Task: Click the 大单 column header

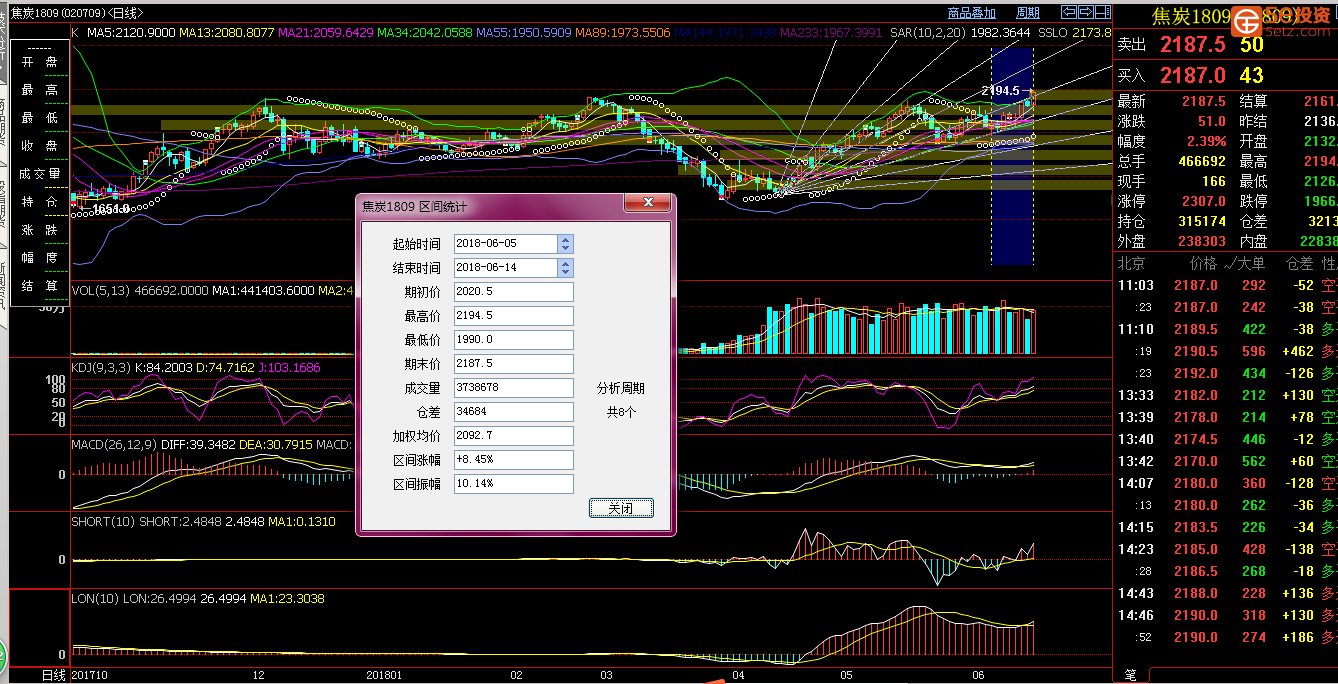Action: point(1251,264)
